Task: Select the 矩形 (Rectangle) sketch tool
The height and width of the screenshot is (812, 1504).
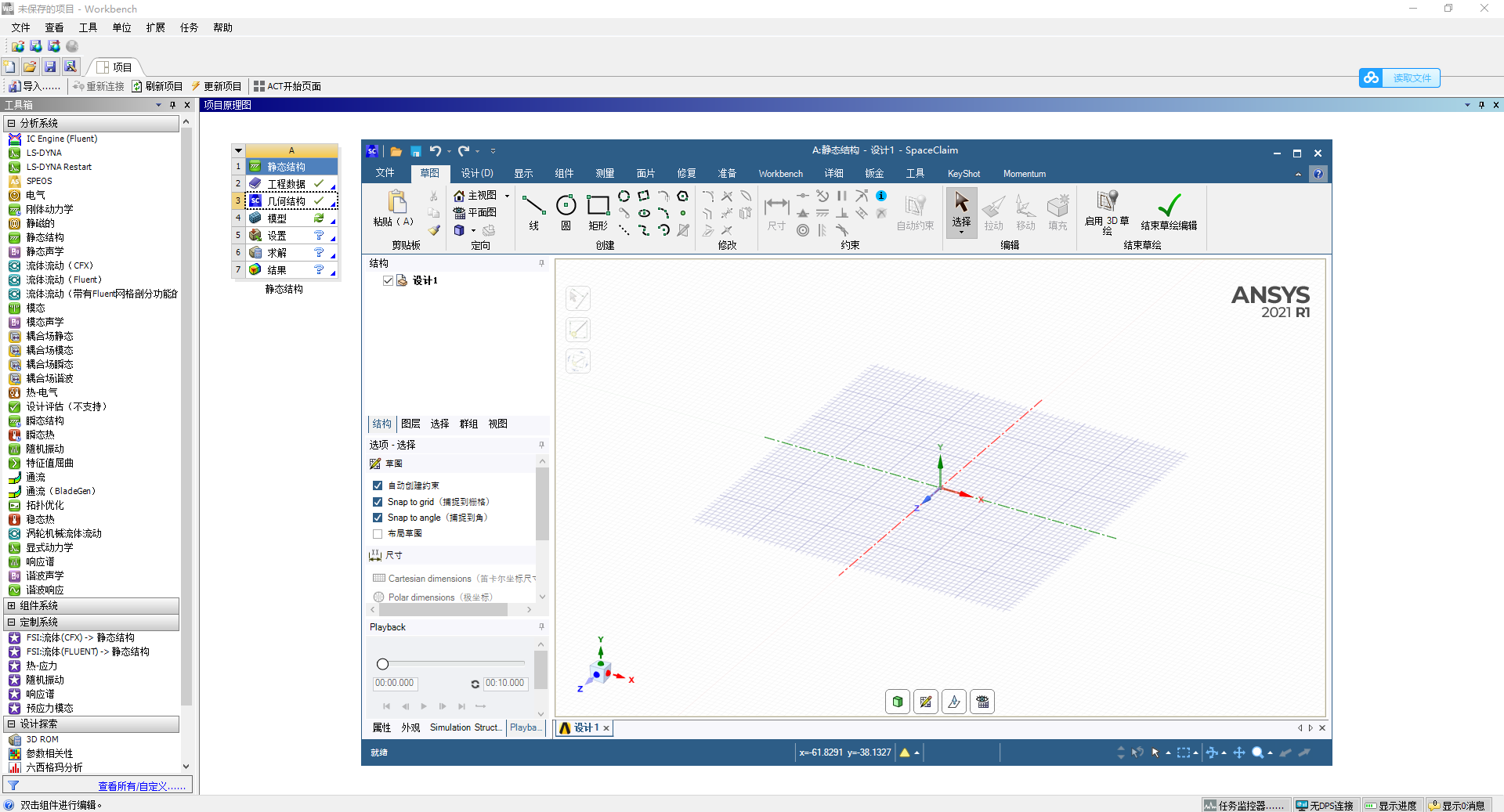Action: (598, 212)
